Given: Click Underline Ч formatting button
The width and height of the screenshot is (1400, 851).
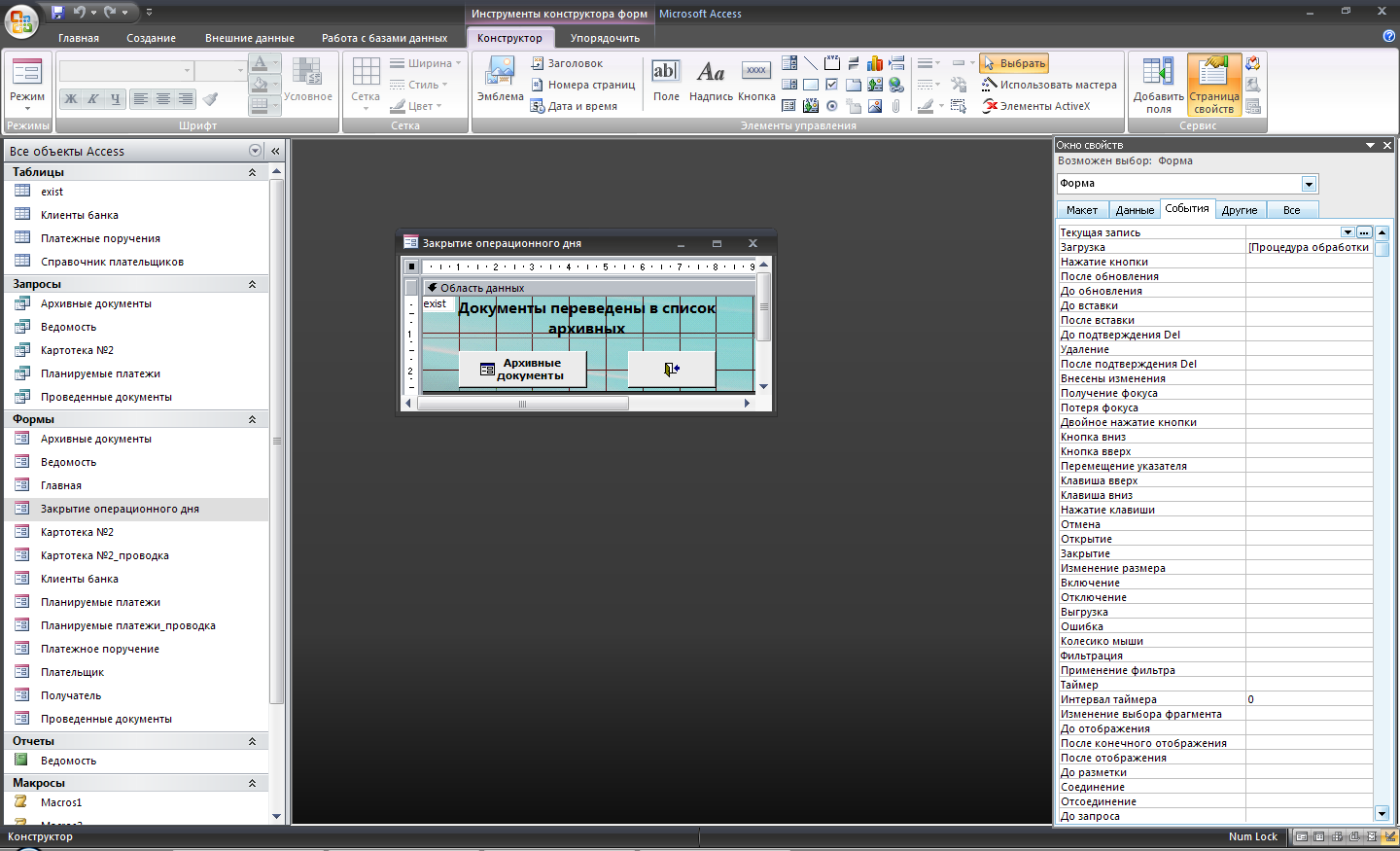Looking at the screenshot, I should [x=115, y=98].
